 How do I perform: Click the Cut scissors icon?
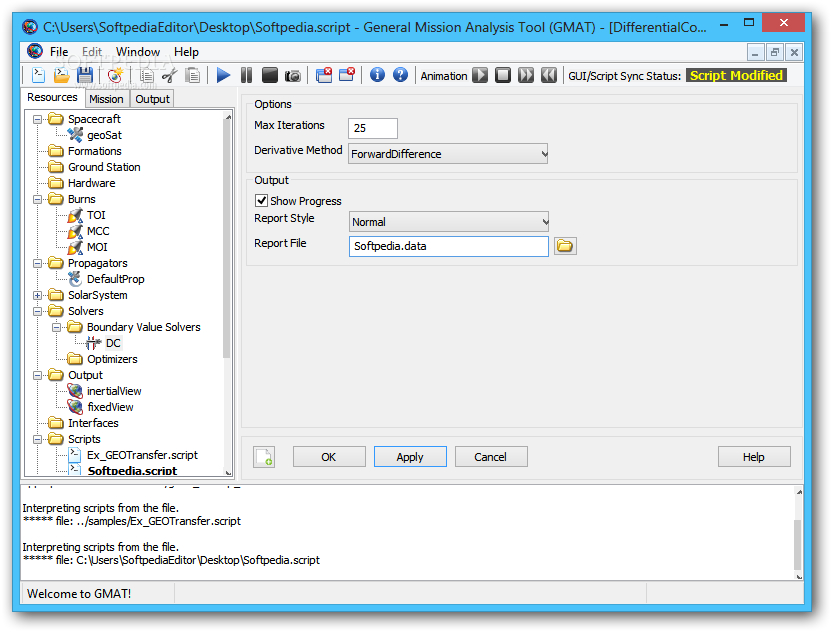(x=169, y=75)
